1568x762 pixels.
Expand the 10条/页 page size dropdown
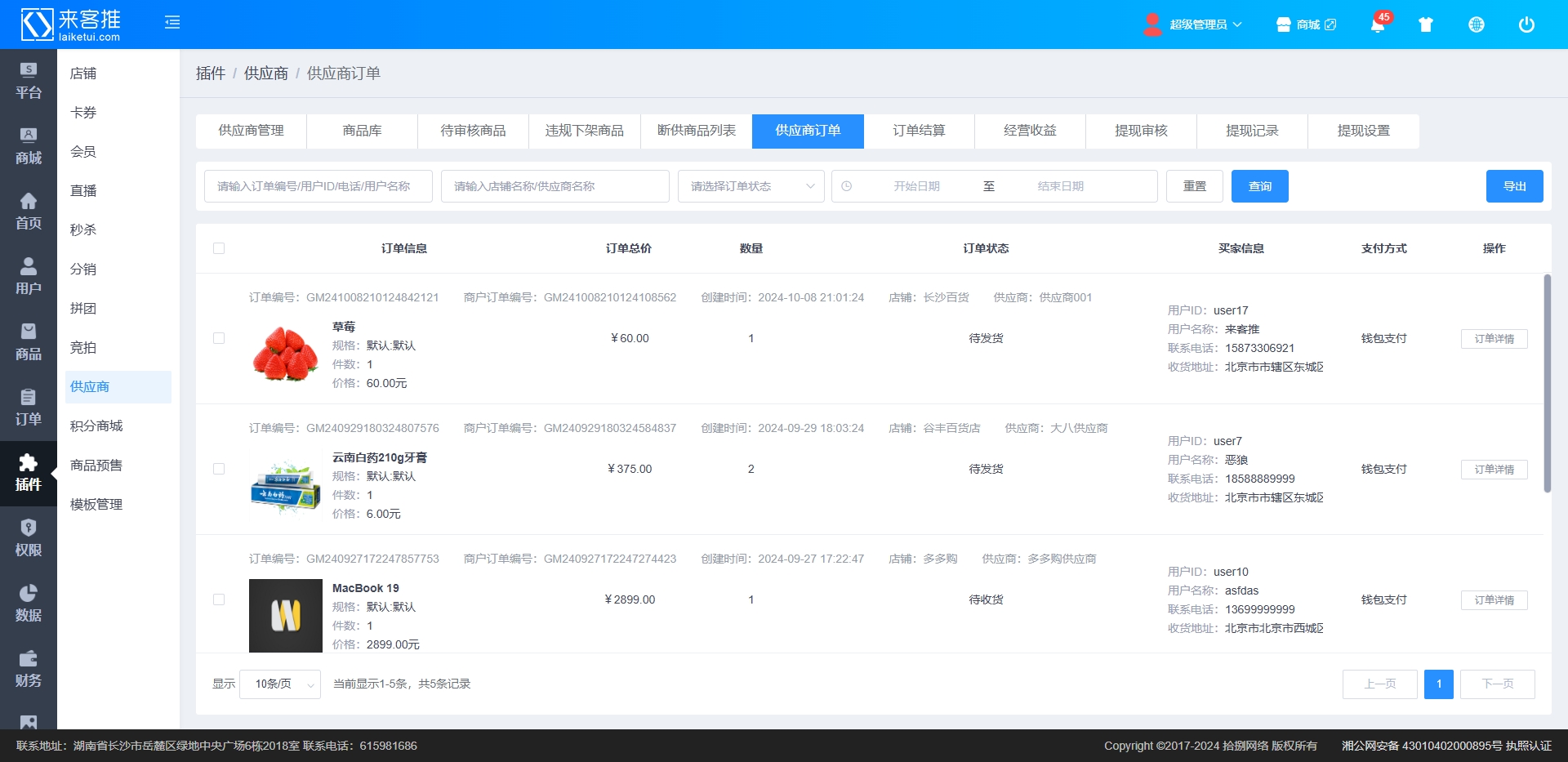click(280, 684)
